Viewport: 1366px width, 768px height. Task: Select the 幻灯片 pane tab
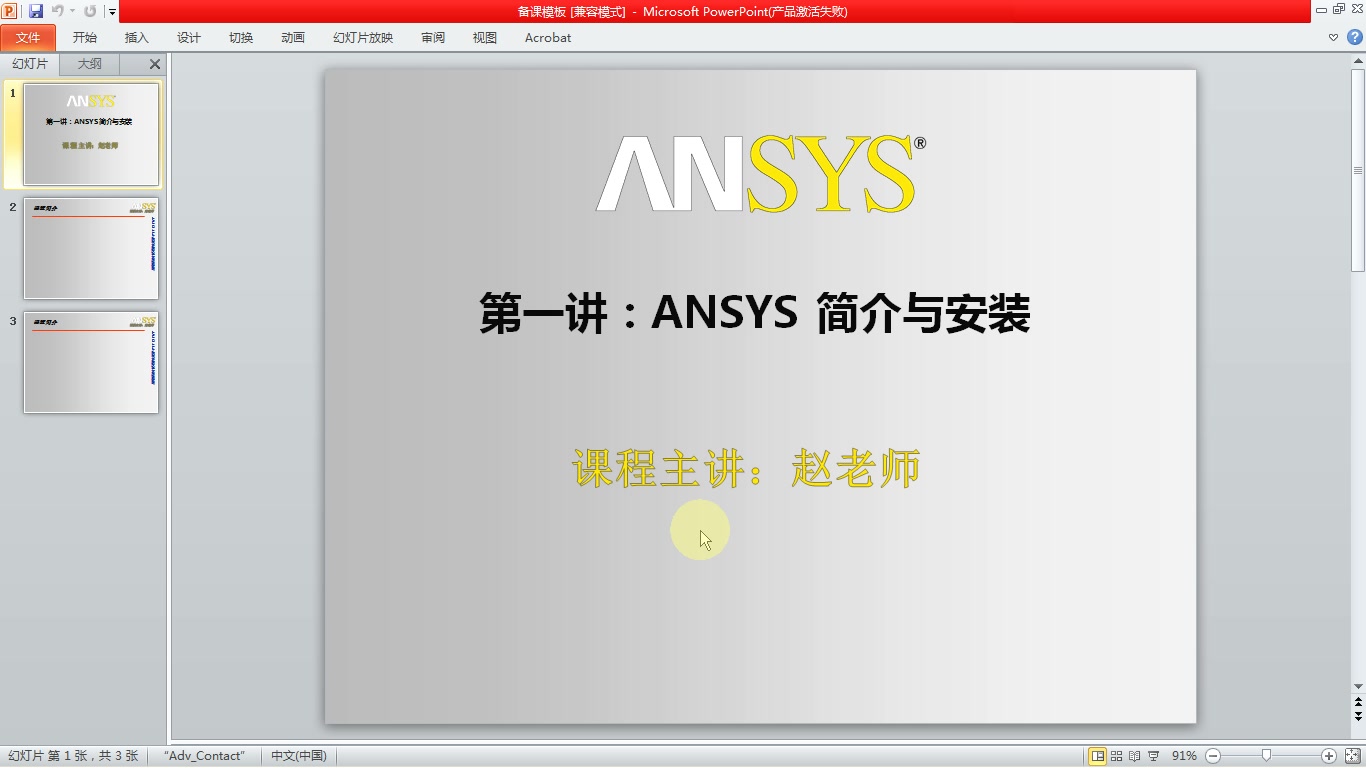point(30,64)
